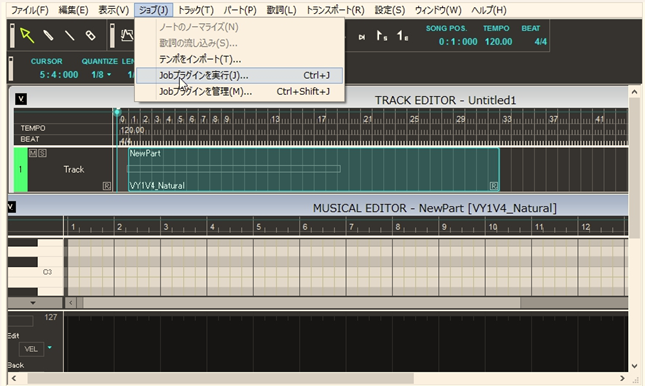645x386 pixels.
Task: Click the V icon in Musical Editor header
Action: click(x=12, y=207)
